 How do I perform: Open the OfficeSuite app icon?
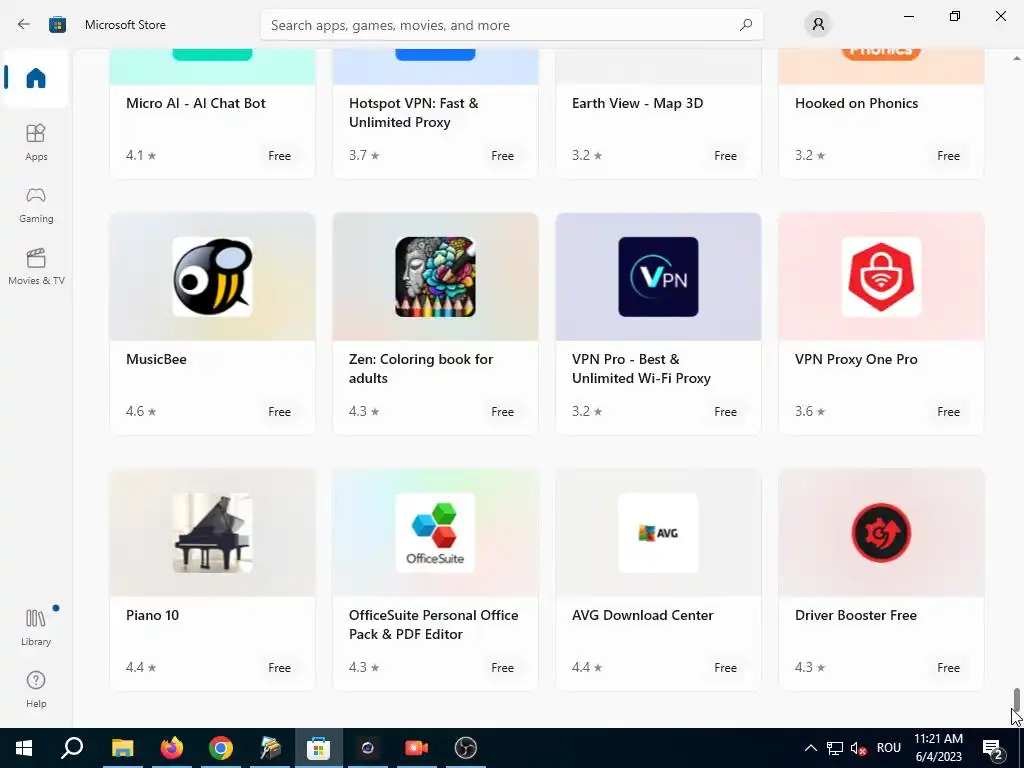pos(435,533)
